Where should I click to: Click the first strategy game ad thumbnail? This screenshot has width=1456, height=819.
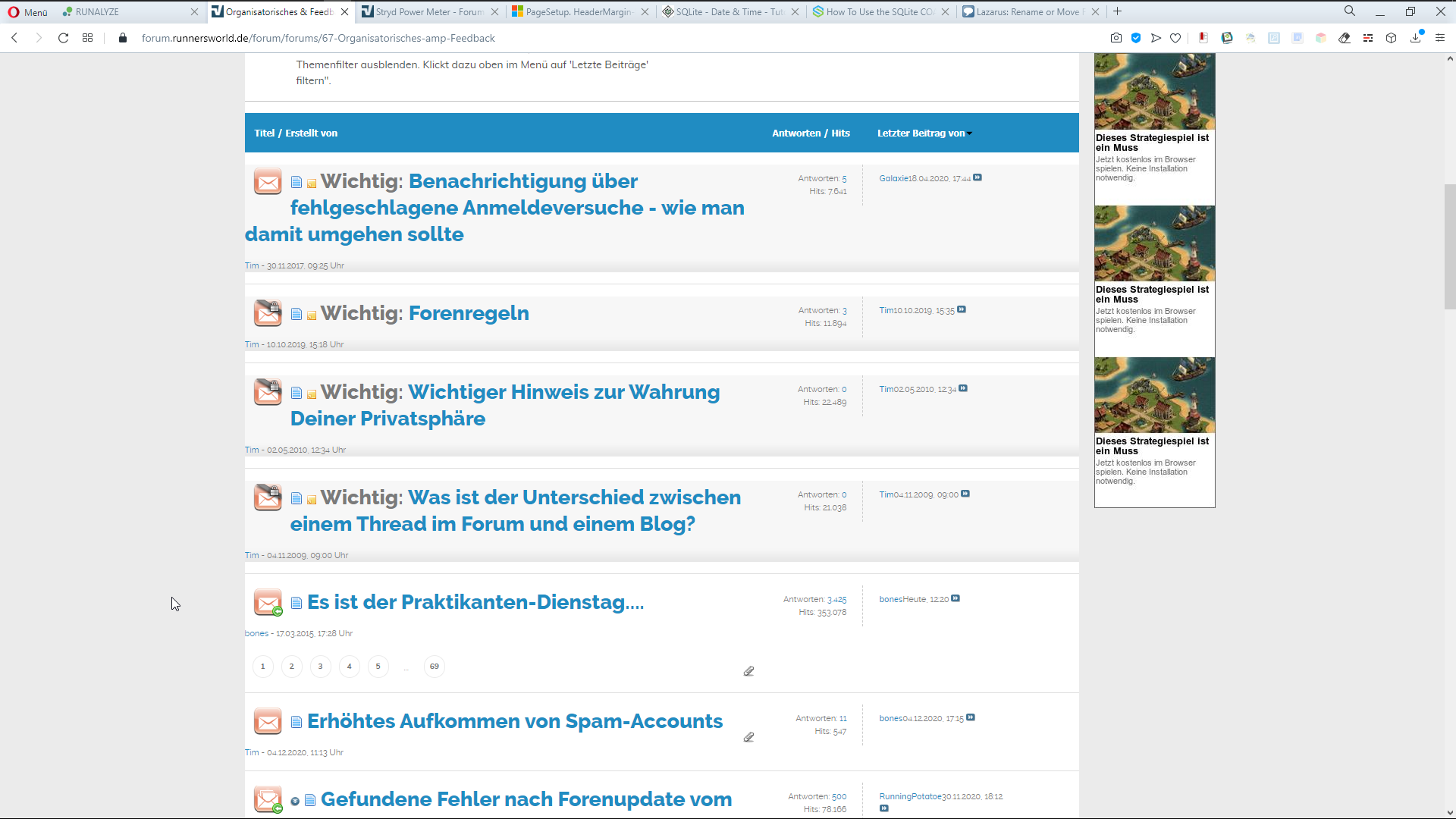[1154, 92]
